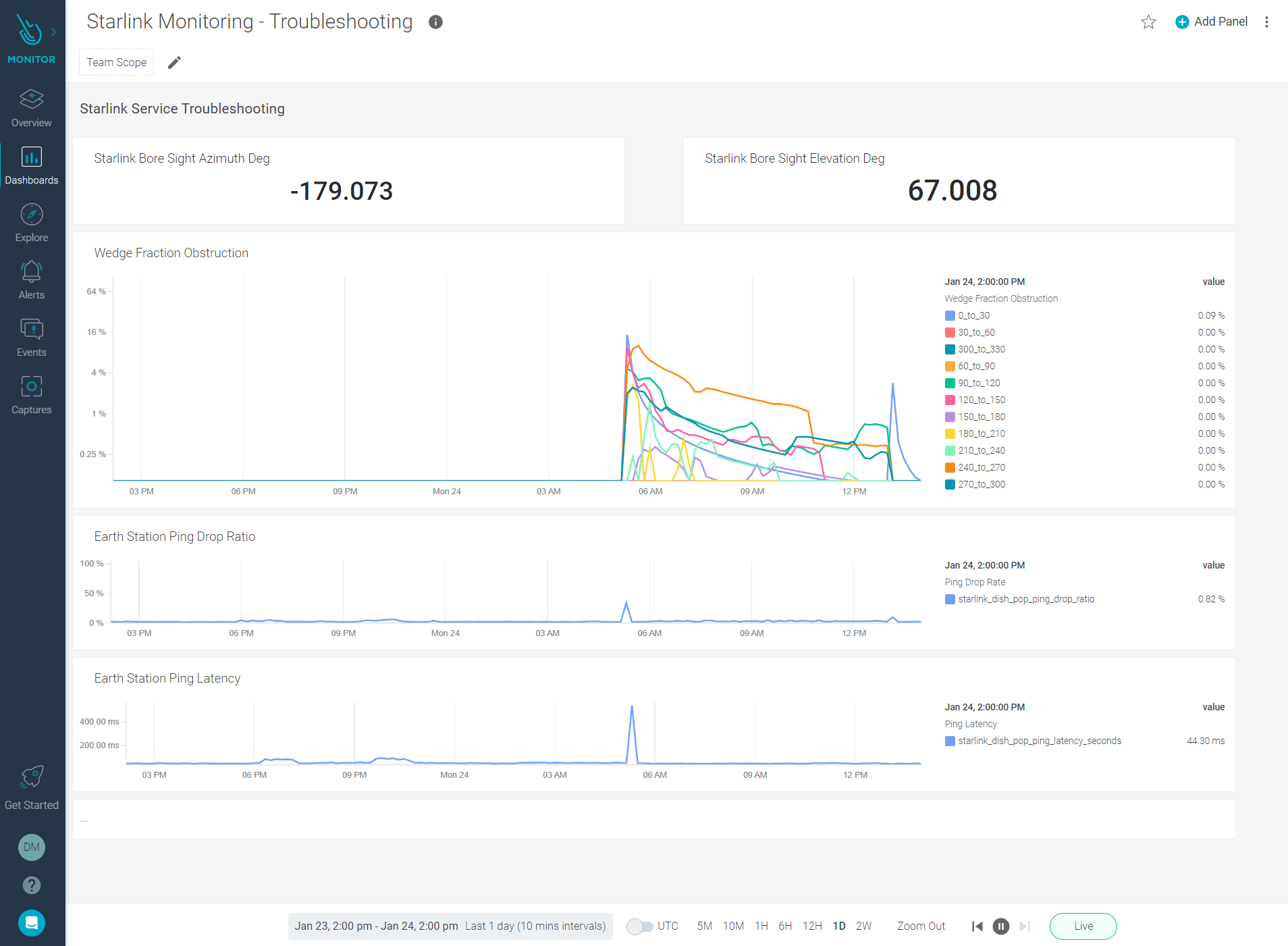Toggle the 240_to_270 legend series

pos(975,467)
